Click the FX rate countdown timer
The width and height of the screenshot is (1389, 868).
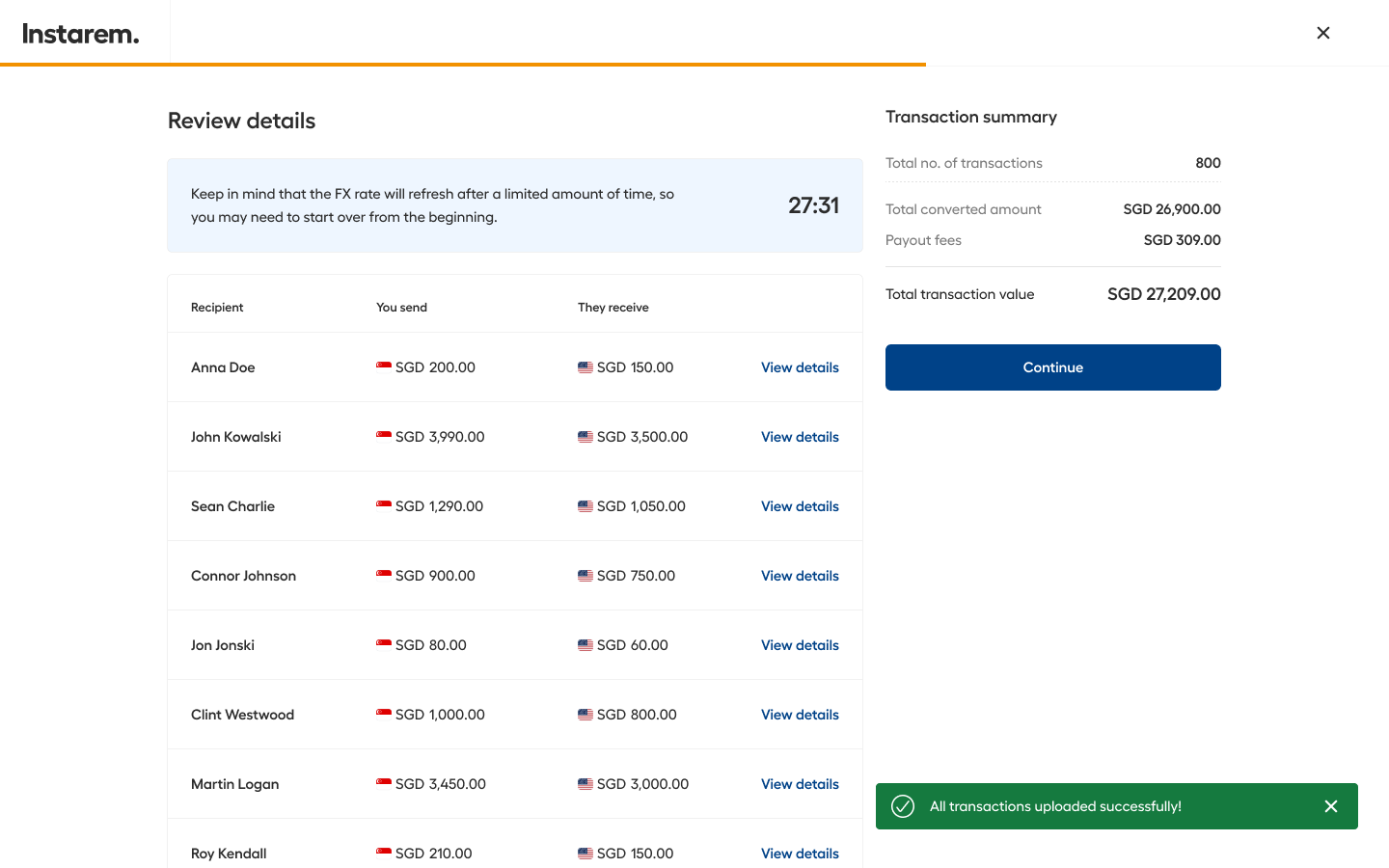pos(813,205)
